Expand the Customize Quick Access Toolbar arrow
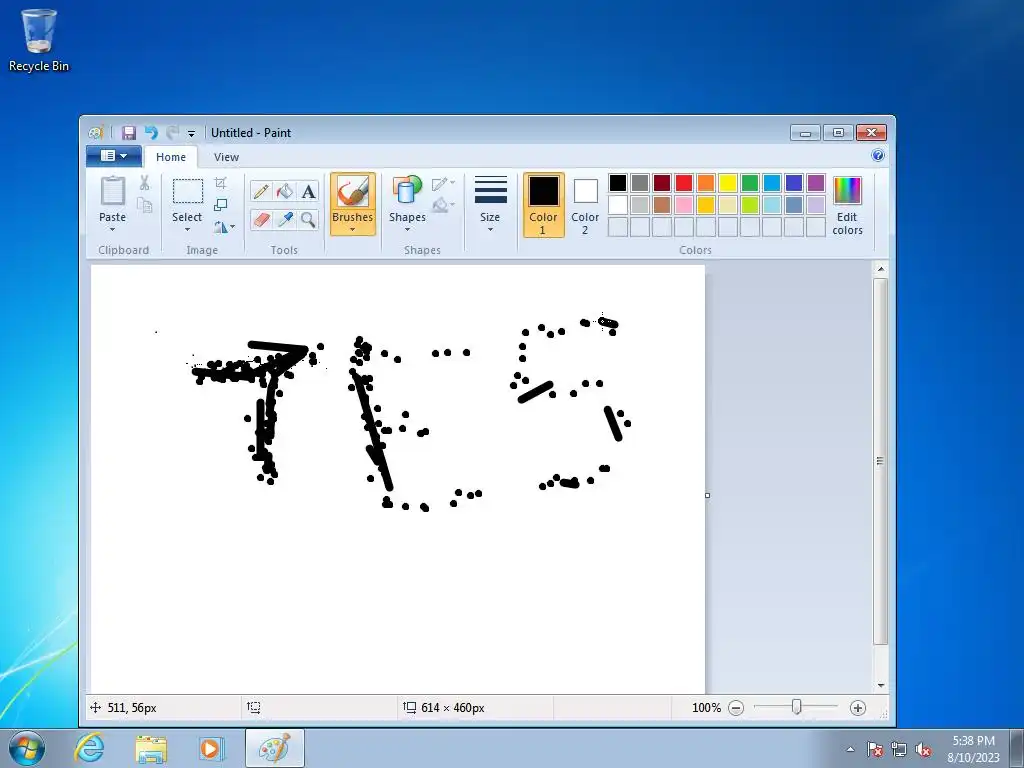This screenshot has height=768, width=1024. pyautogui.click(x=191, y=133)
